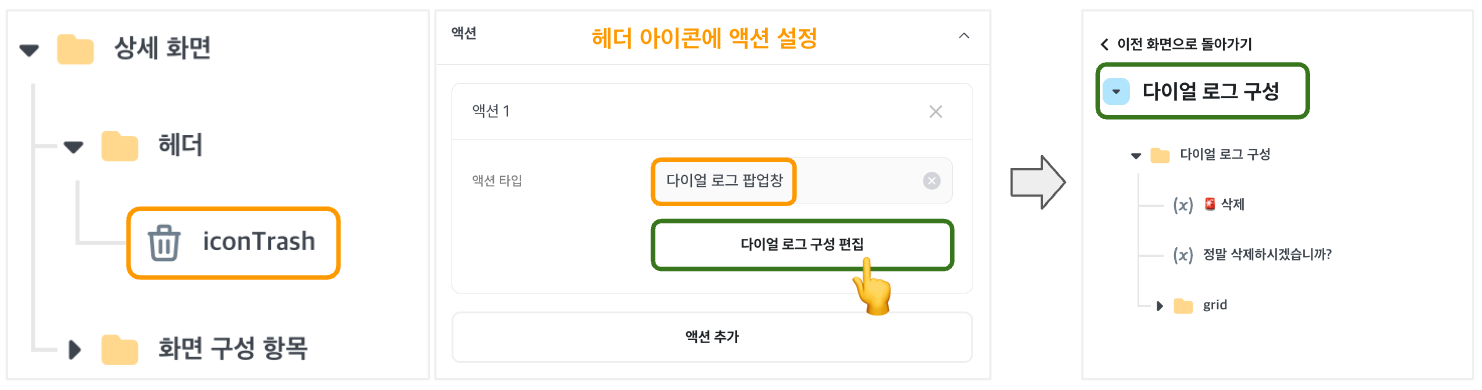The height and width of the screenshot is (390, 1482).
Task: Click the 헤더 folder icon
Action: pos(120,147)
